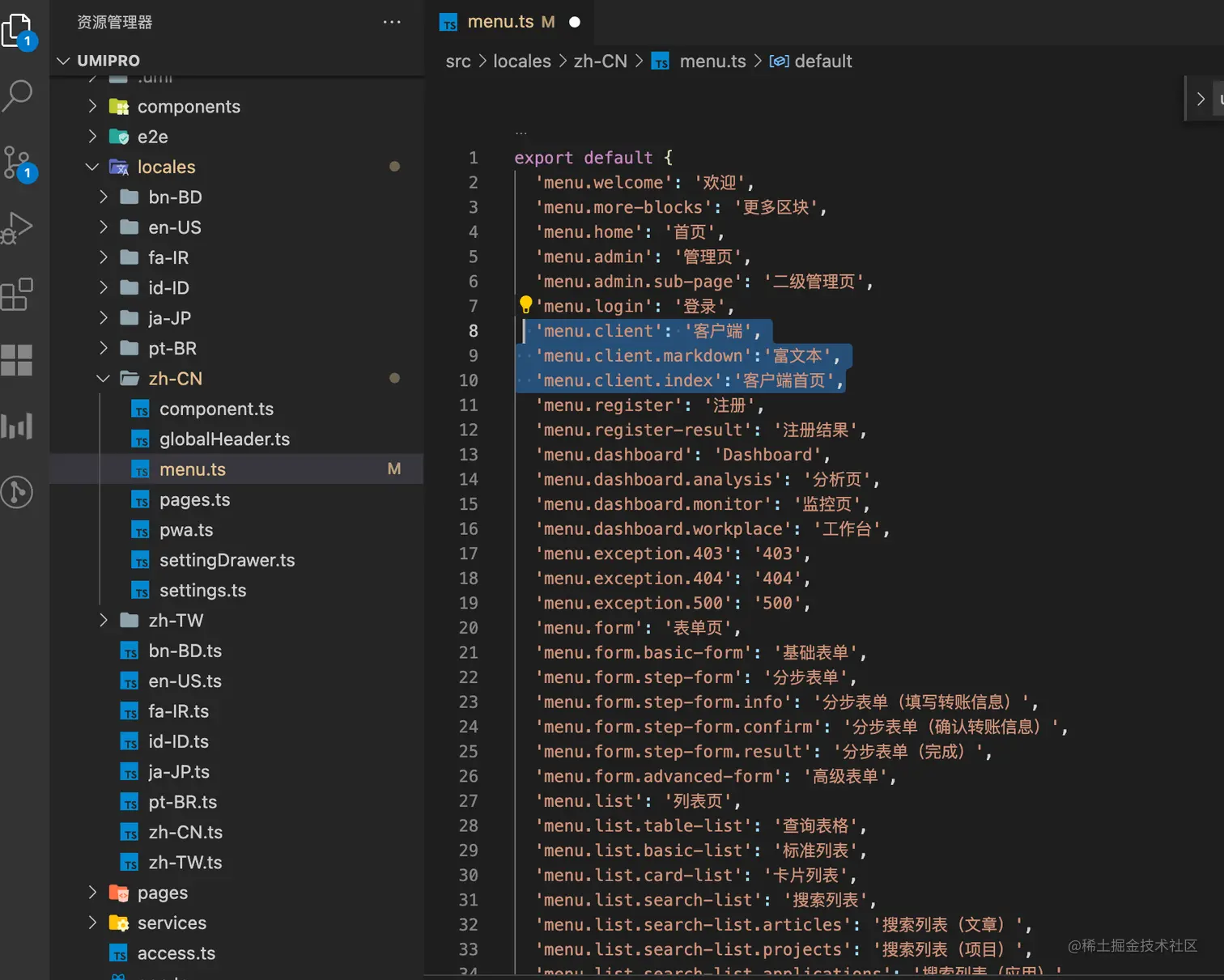Click the default symbol icon in breadcrumb
Screen dimensions: 1224x980
click(779, 62)
